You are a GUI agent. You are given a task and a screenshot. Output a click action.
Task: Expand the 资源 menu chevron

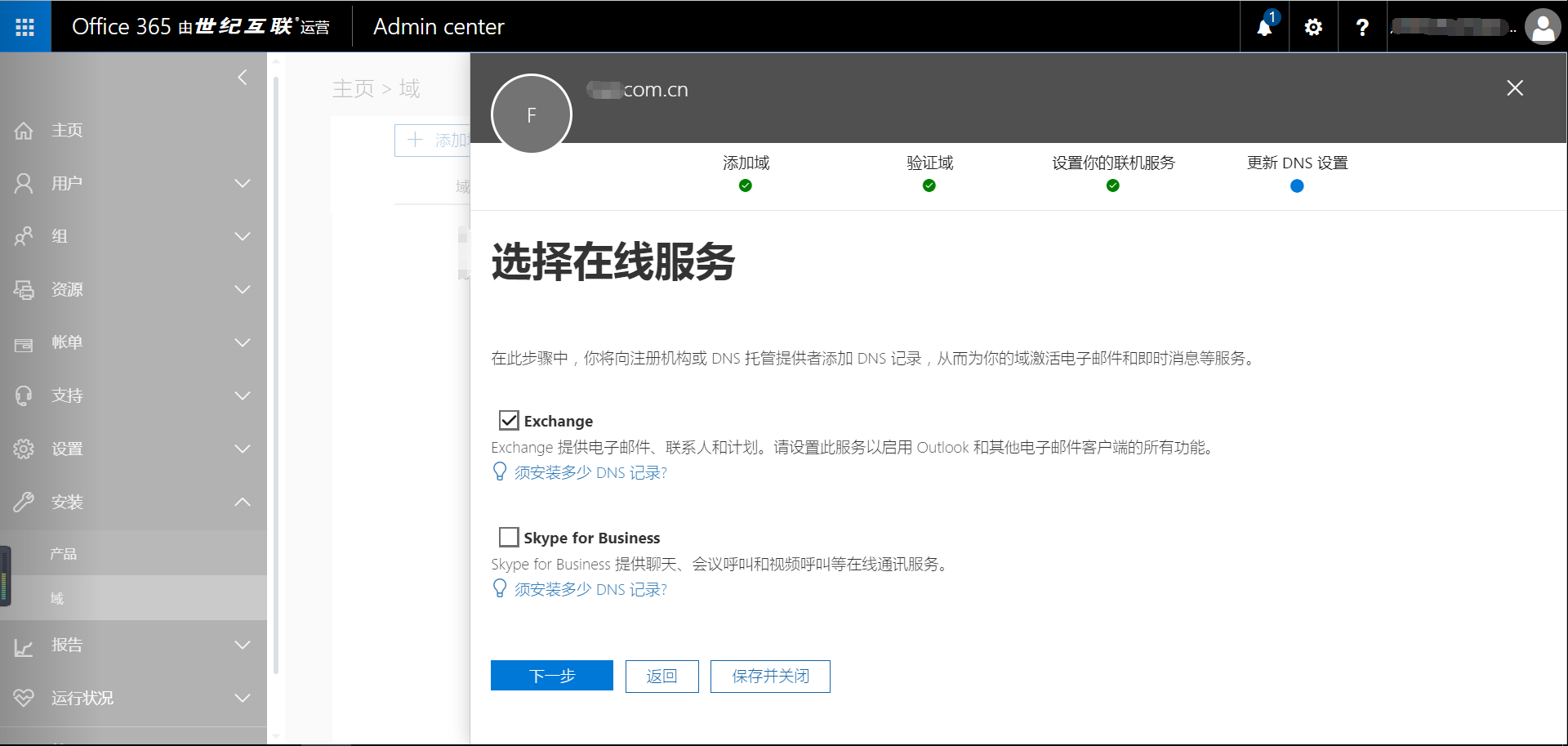243,290
